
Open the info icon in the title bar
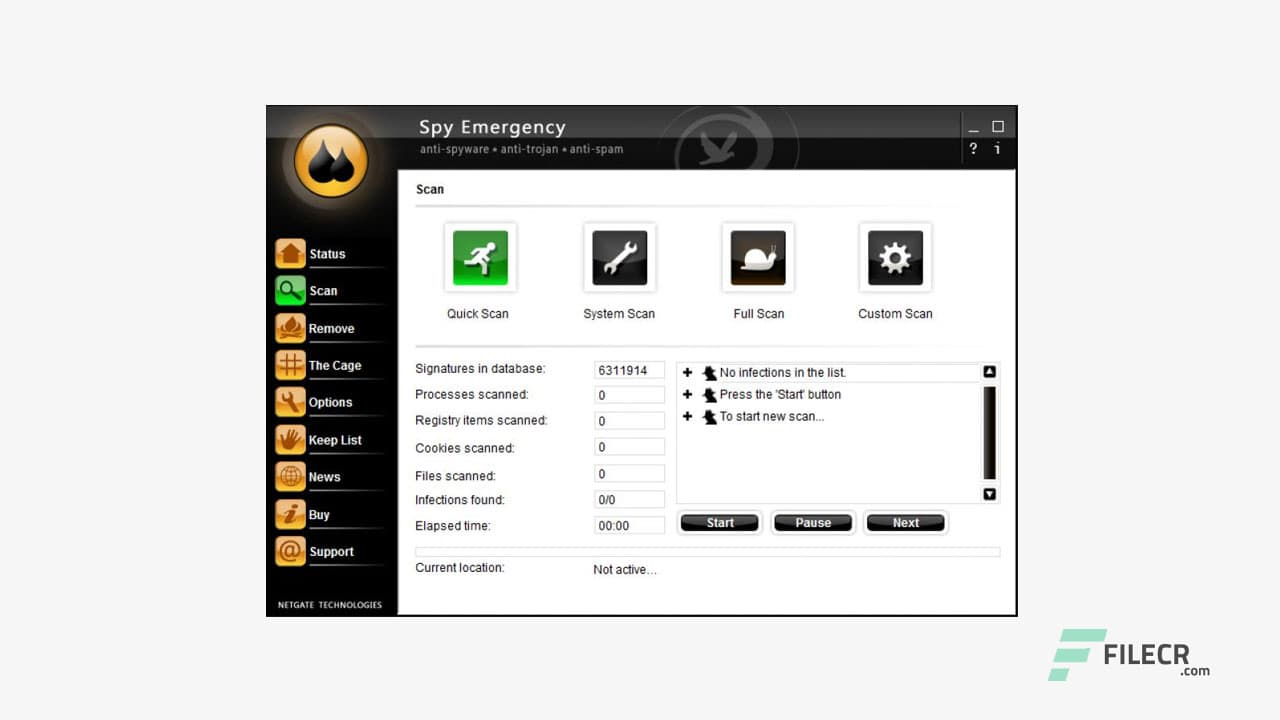pos(997,148)
